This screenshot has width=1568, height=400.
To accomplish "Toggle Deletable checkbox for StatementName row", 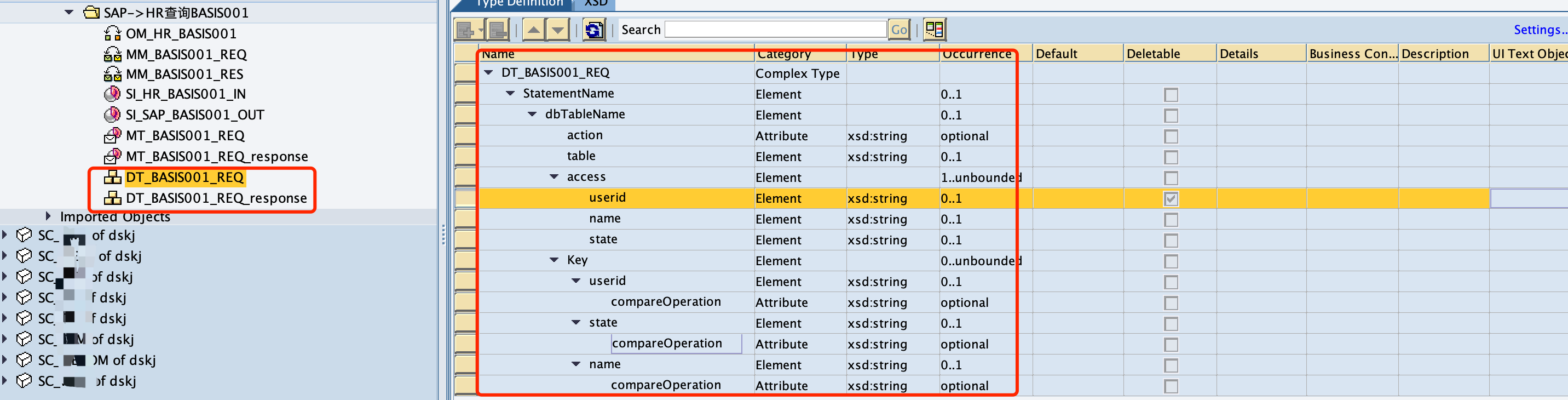I will click(x=1171, y=94).
